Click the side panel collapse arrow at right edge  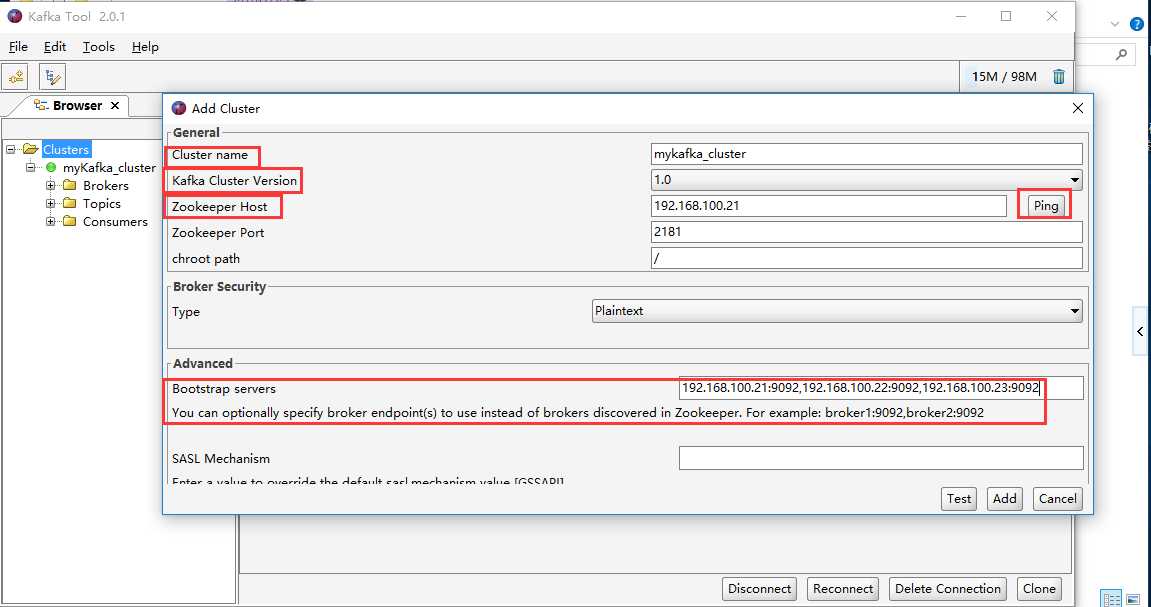pyautogui.click(x=1139, y=332)
